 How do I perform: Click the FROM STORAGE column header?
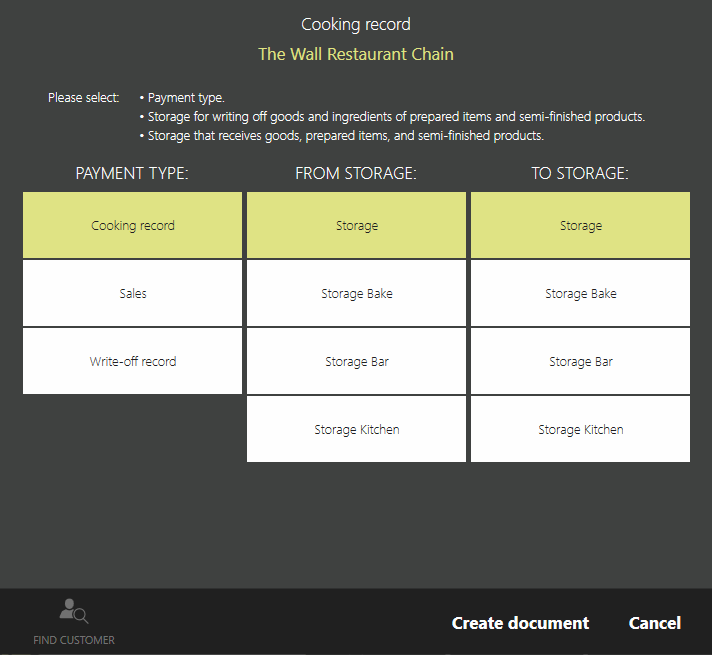(x=356, y=174)
